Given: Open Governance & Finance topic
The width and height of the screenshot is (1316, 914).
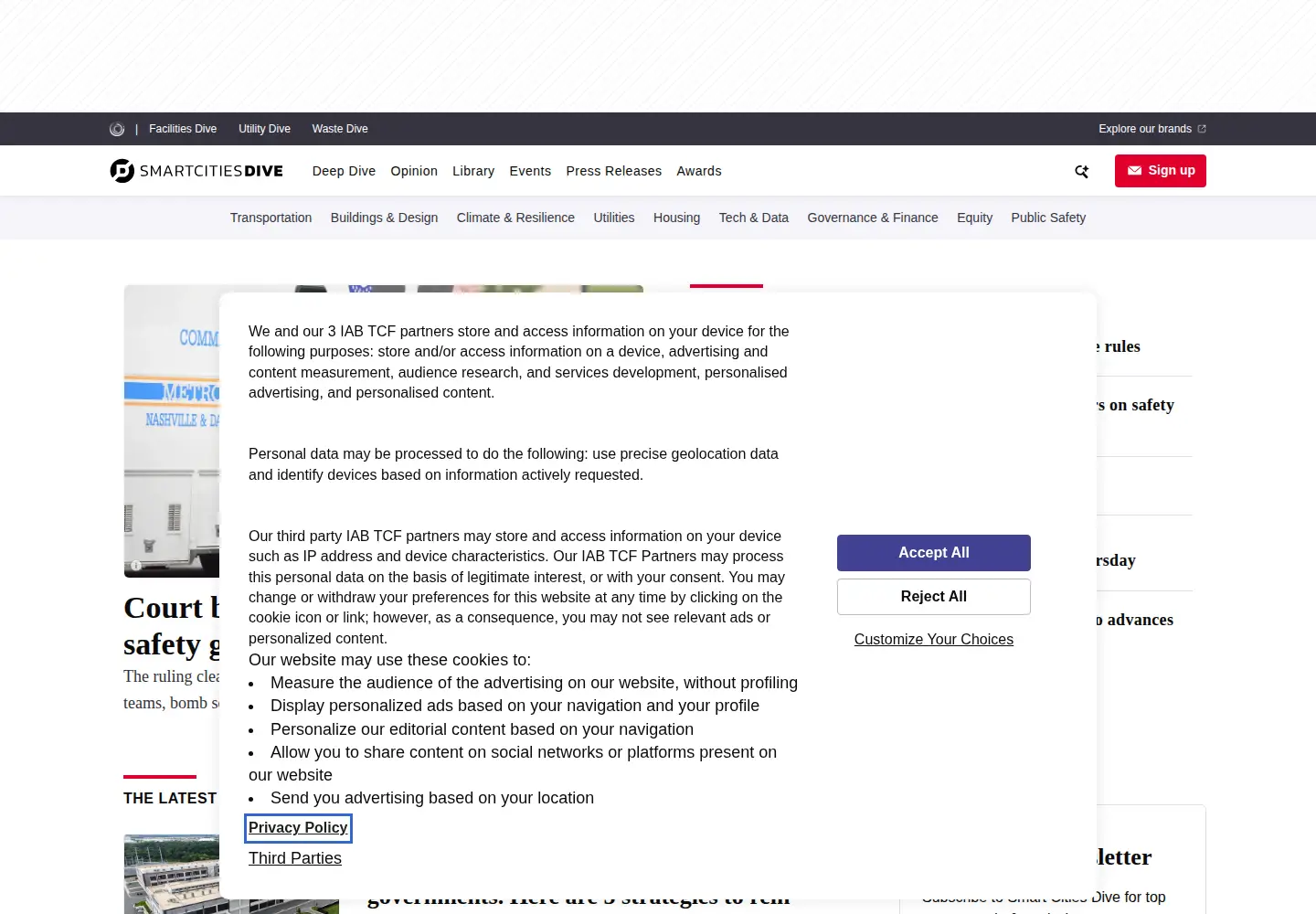Looking at the screenshot, I should [x=873, y=218].
